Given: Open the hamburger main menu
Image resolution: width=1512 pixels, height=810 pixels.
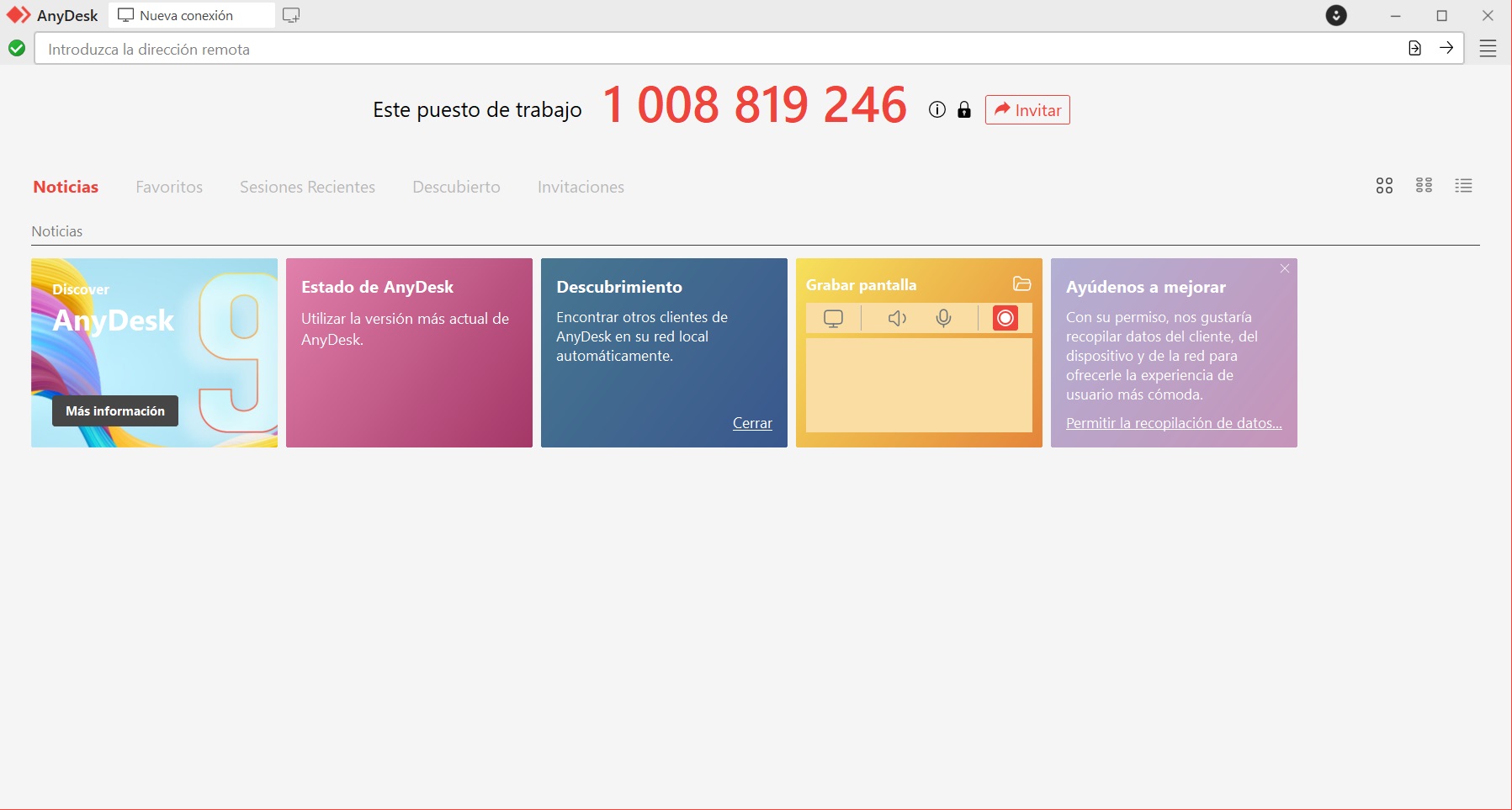Looking at the screenshot, I should [x=1488, y=49].
